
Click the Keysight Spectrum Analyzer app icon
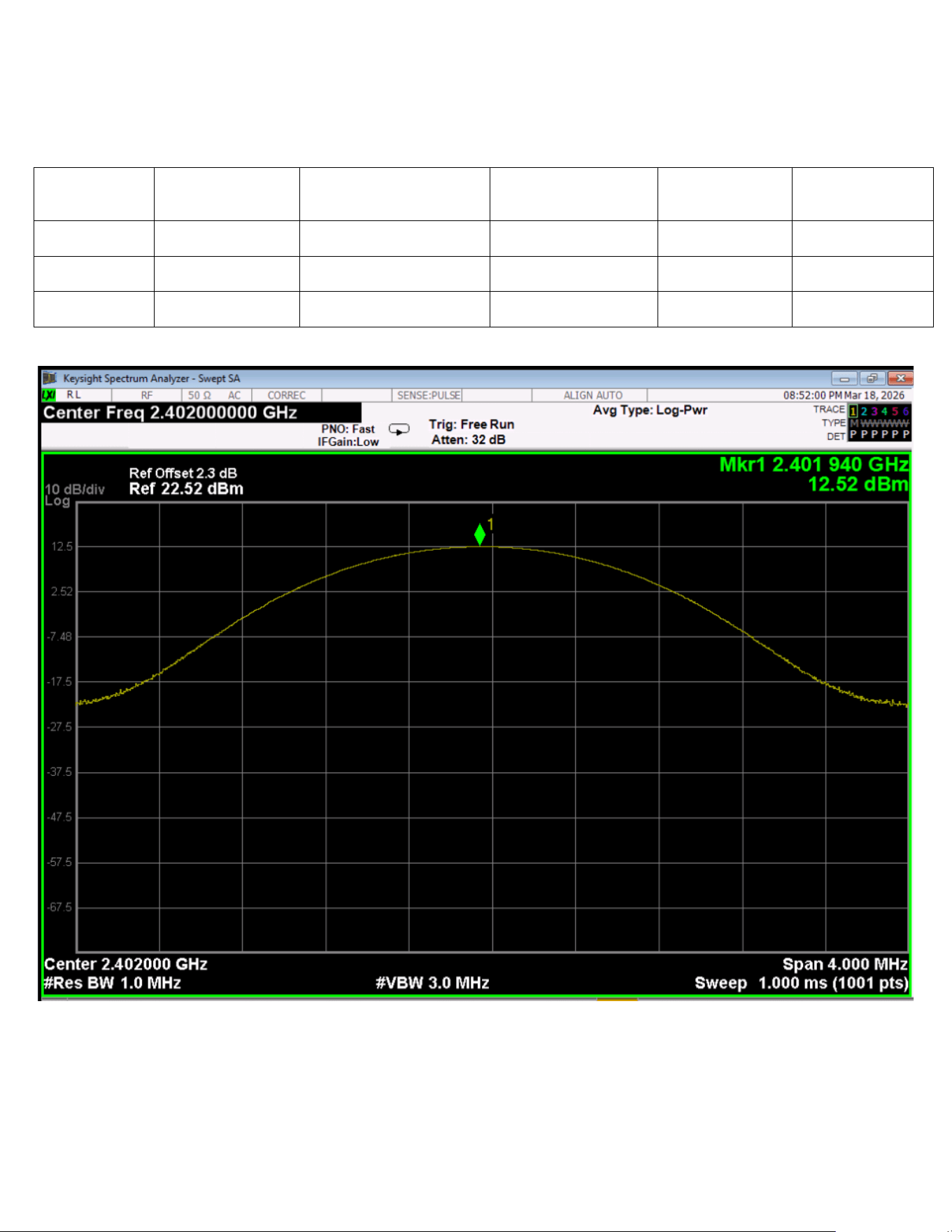[50, 378]
